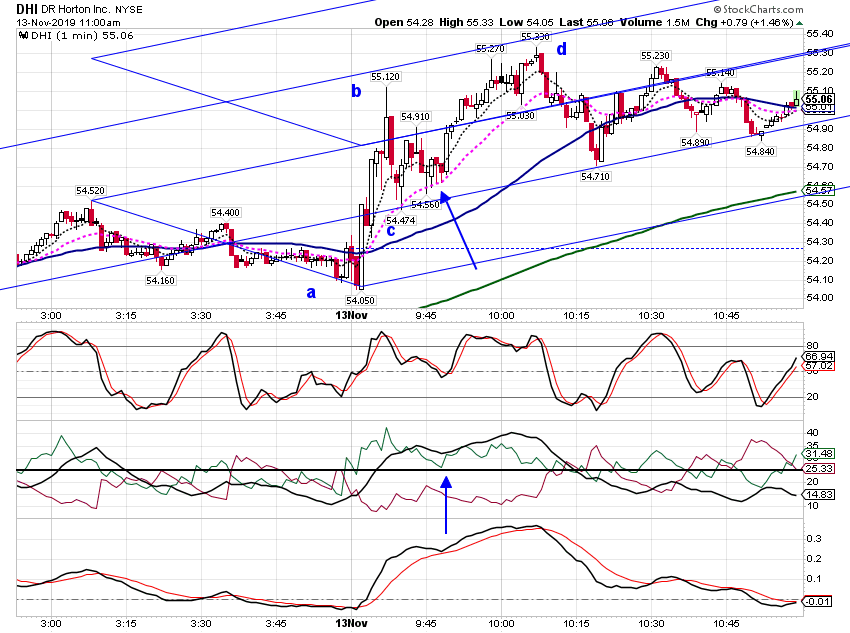850x633 pixels.
Task: Click the candlestick legend icon beside DHI (1 min)
Action: tap(23, 36)
